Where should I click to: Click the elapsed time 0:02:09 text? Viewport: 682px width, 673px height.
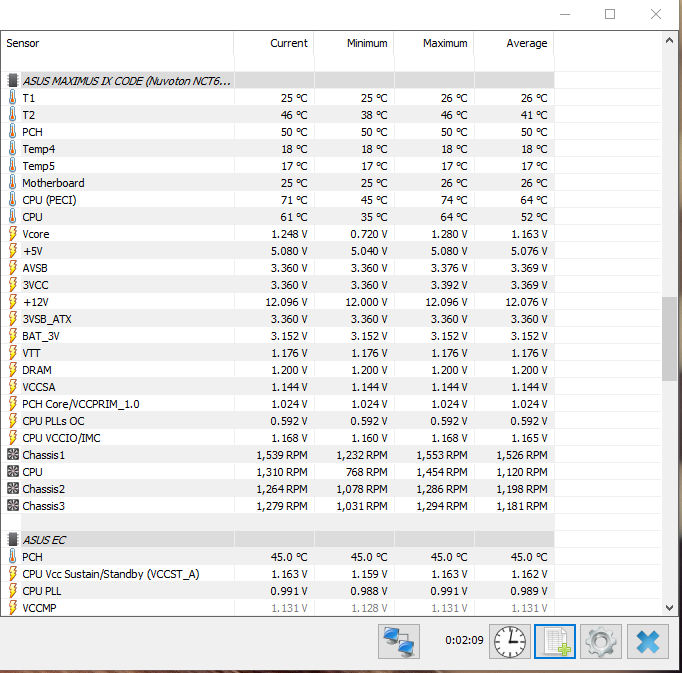tap(464, 640)
